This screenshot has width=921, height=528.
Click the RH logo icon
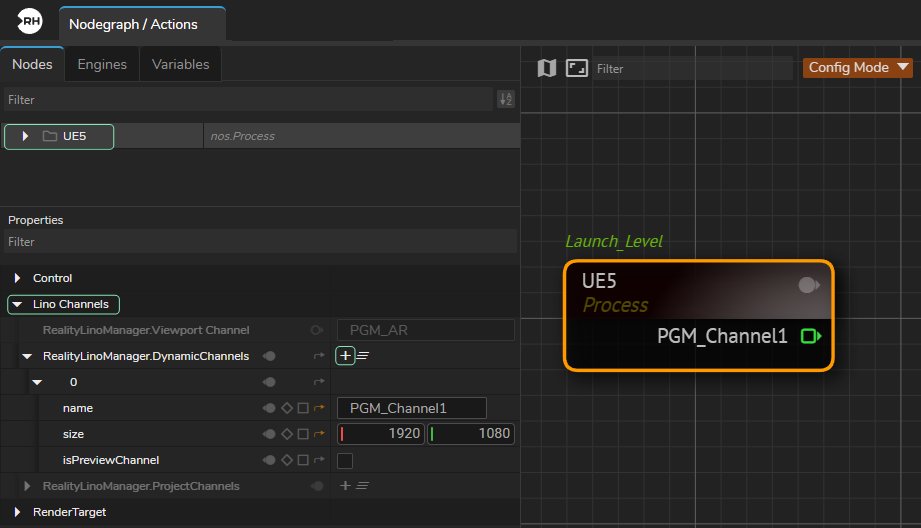pyautogui.click(x=29, y=22)
